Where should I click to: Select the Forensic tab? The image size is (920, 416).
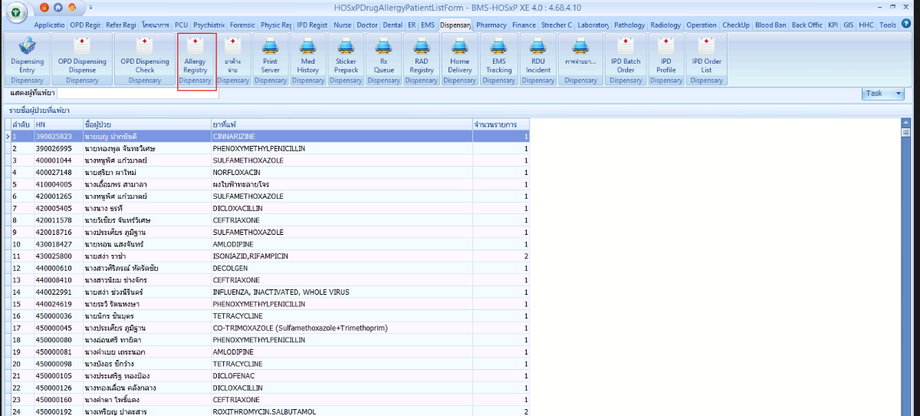coord(242,25)
